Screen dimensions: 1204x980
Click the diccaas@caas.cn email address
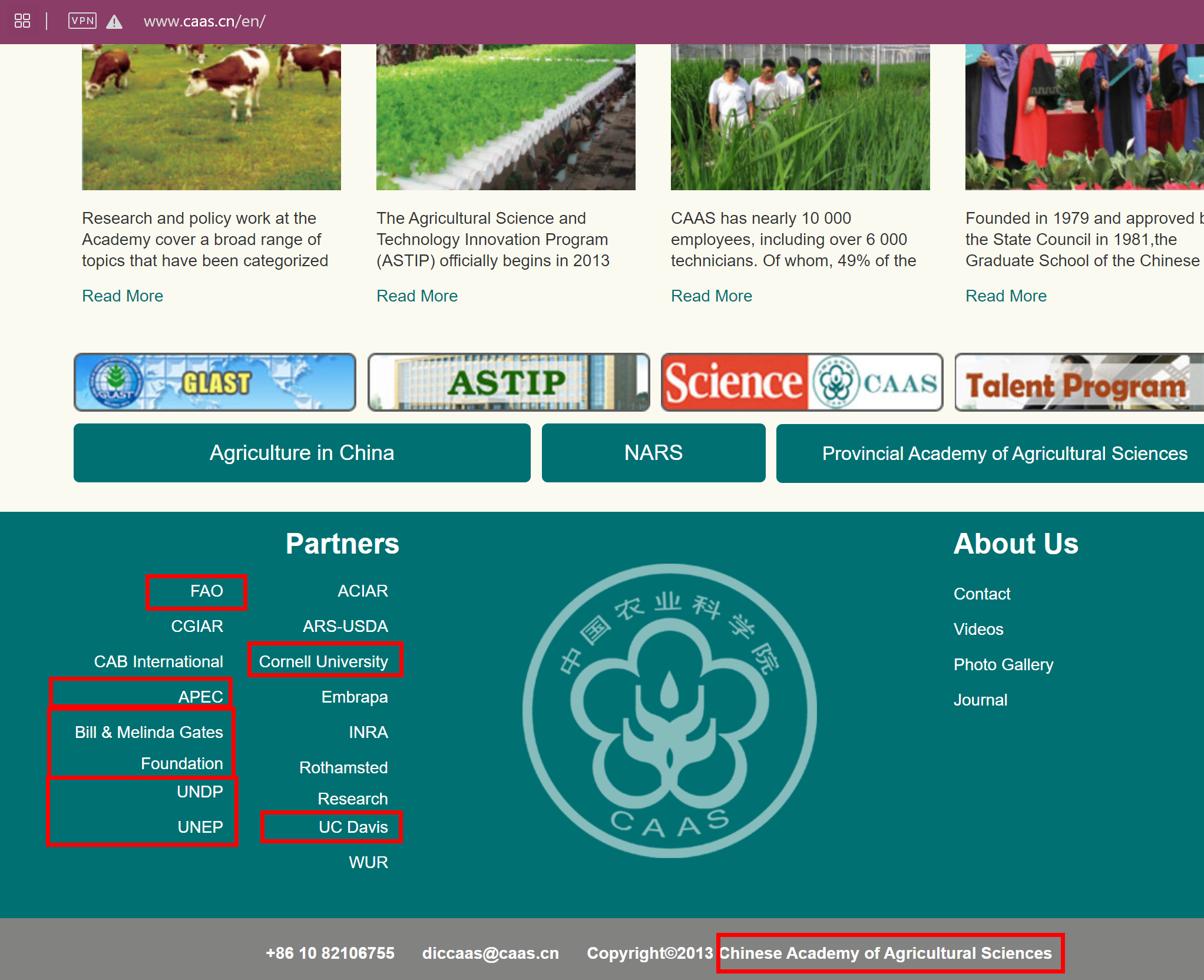pos(491,953)
